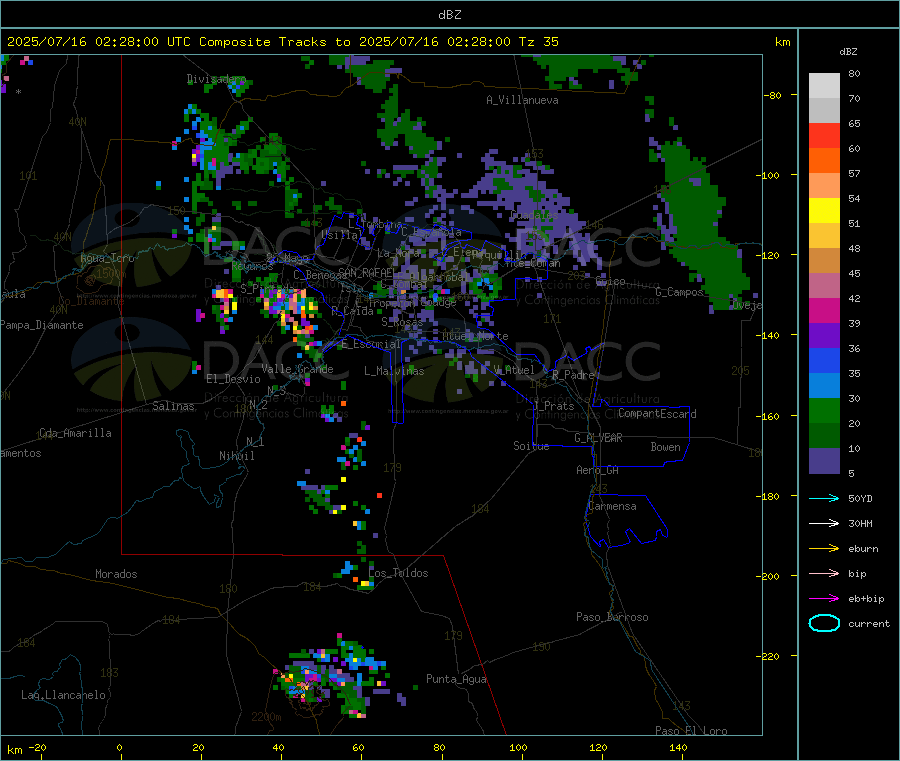Screen dimensions: 900x761
Task: Click the Bowen map label
Action: pos(665,447)
